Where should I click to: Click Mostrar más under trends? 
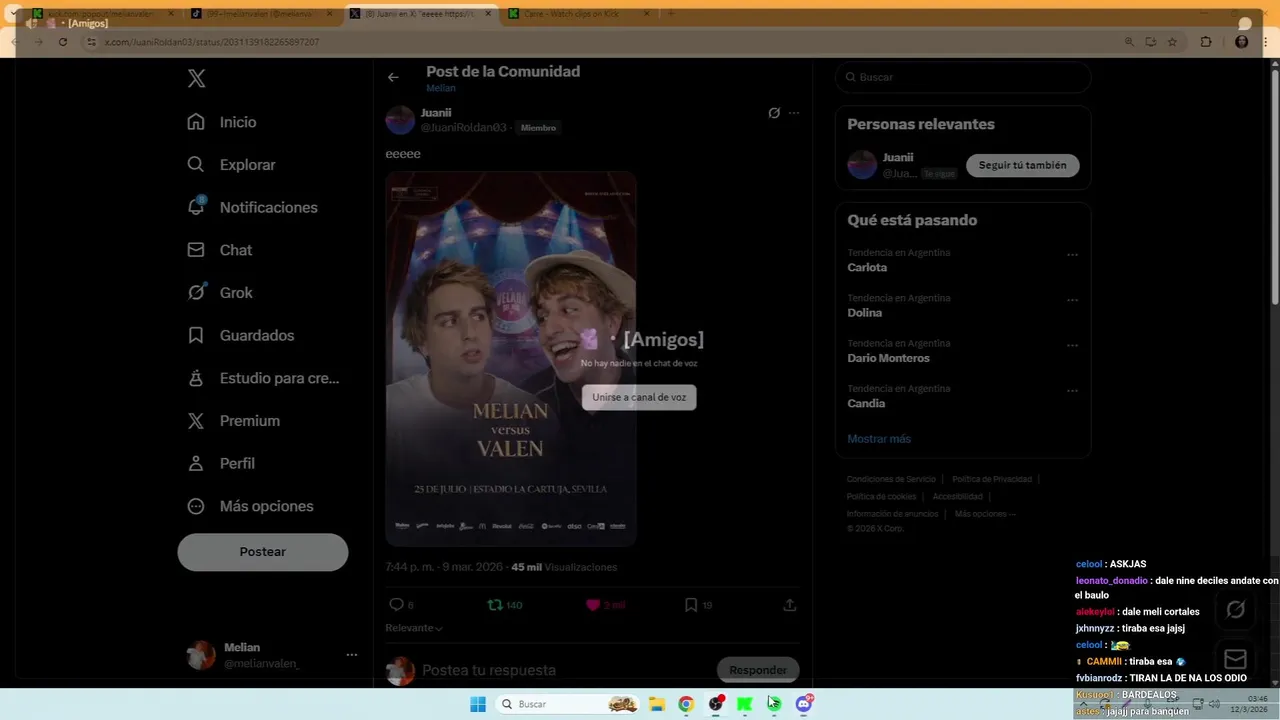pos(879,439)
